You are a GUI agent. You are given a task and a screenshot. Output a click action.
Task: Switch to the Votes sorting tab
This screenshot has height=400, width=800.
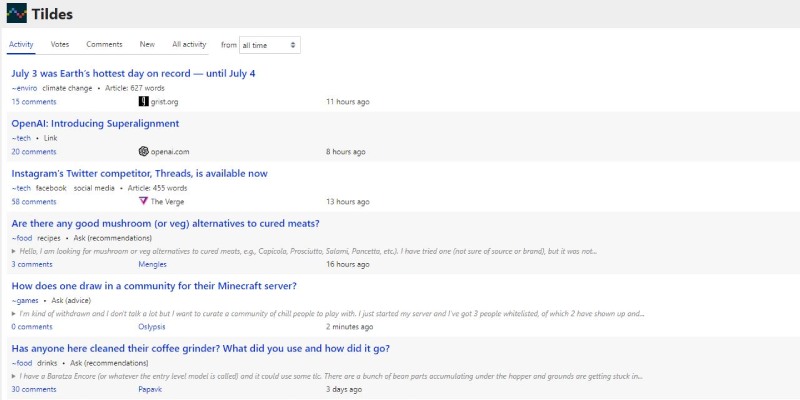60,45
